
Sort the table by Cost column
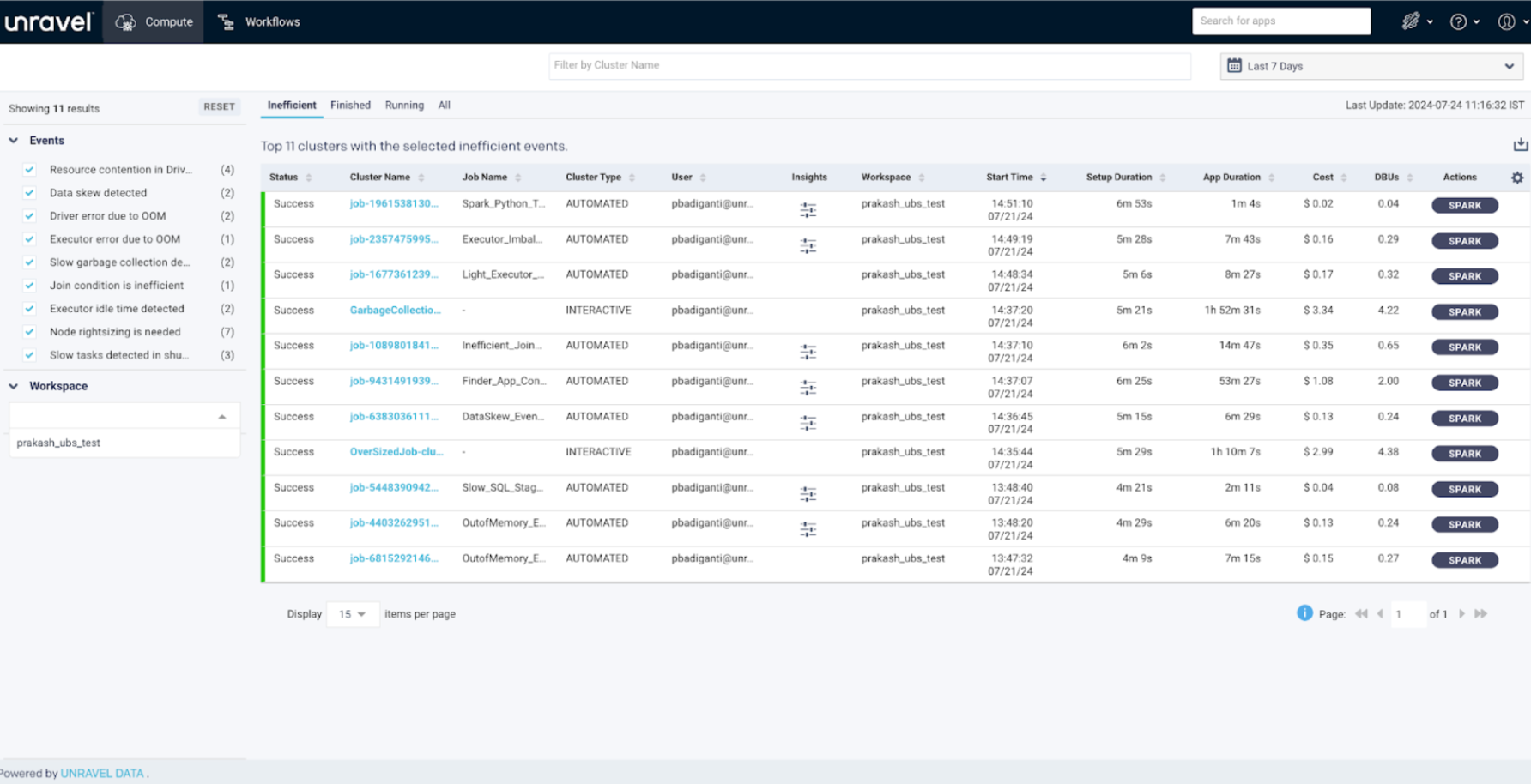(x=1322, y=178)
